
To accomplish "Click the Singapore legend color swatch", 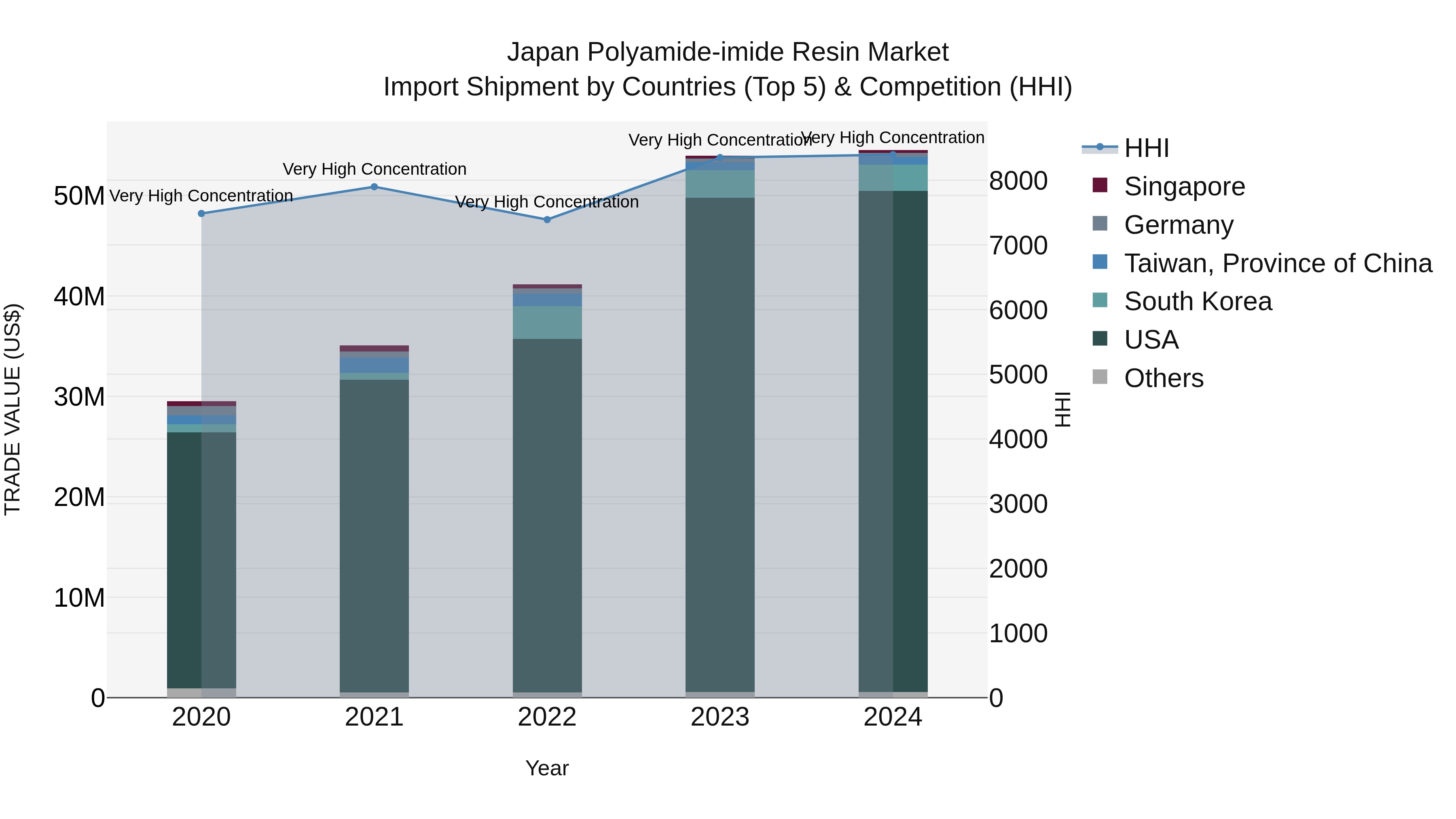I will point(1100,185).
